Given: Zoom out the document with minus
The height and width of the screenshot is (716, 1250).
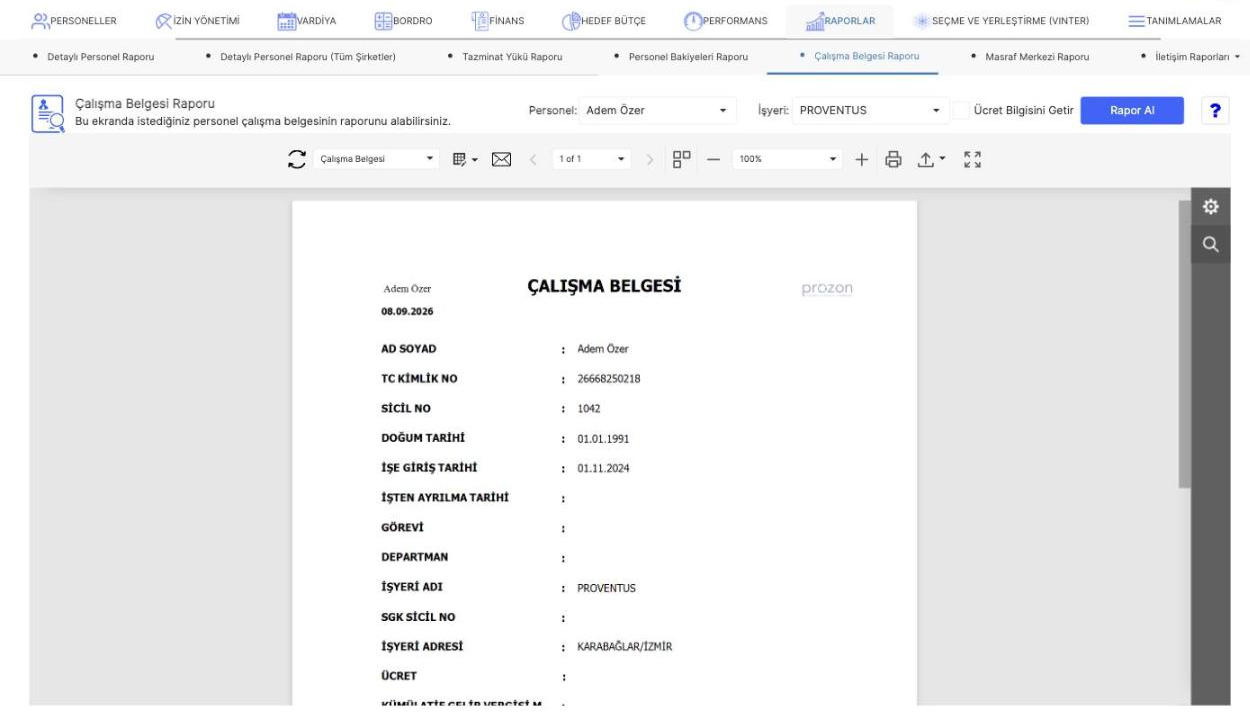Looking at the screenshot, I should 714,159.
